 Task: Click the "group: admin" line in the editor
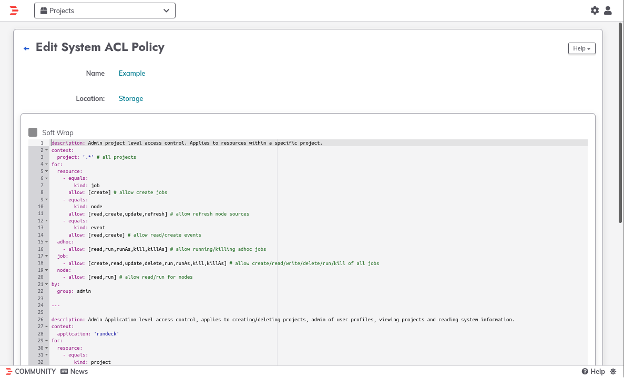[74, 291]
